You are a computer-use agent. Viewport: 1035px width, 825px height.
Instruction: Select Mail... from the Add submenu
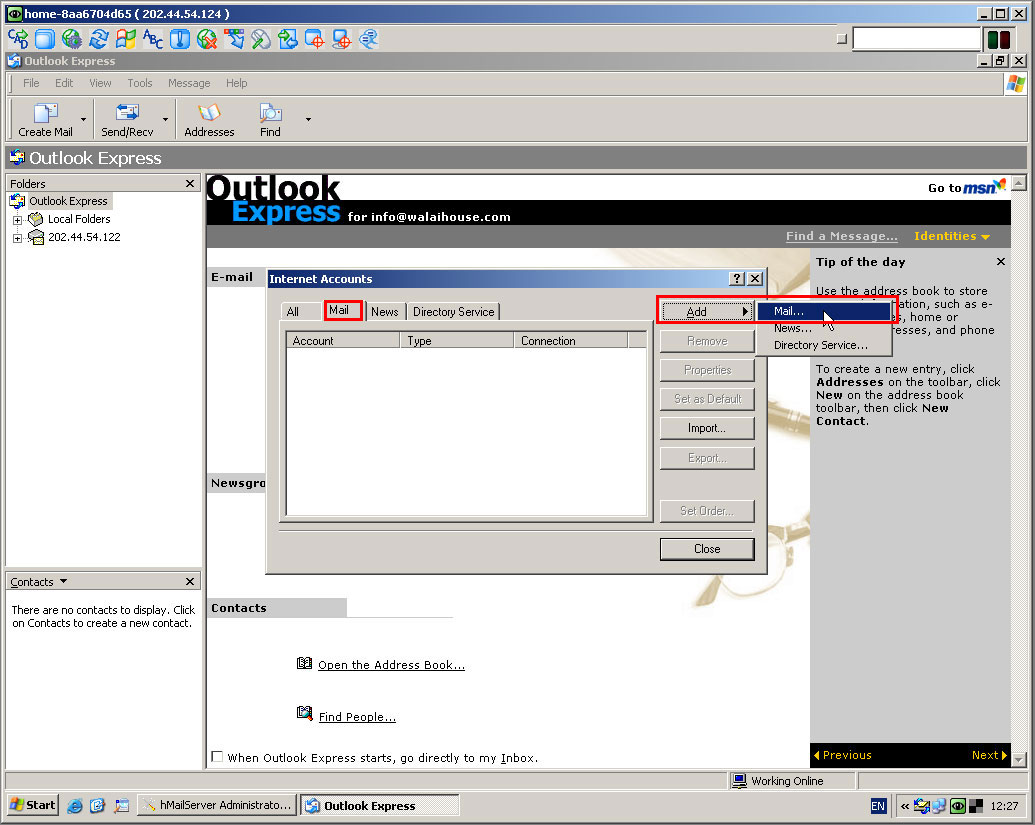click(823, 311)
